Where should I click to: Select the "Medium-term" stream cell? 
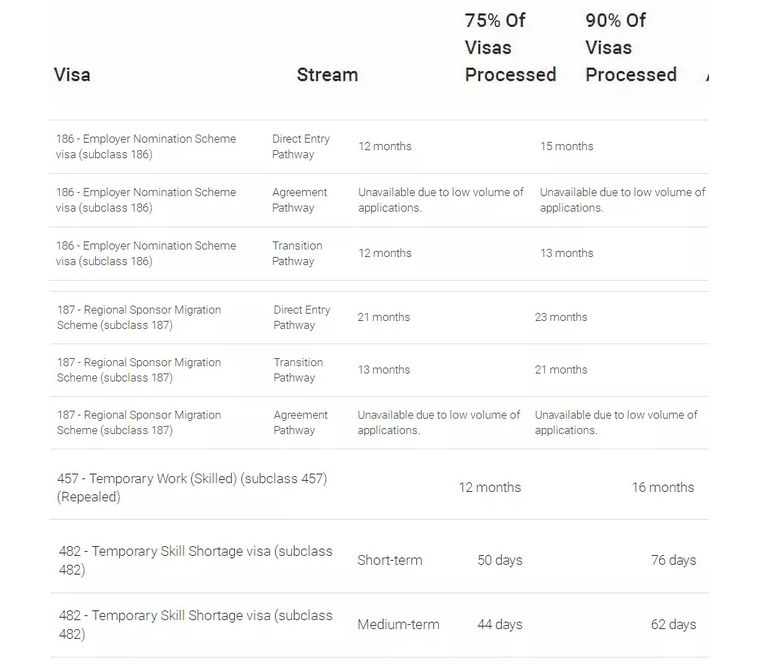(x=398, y=624)
